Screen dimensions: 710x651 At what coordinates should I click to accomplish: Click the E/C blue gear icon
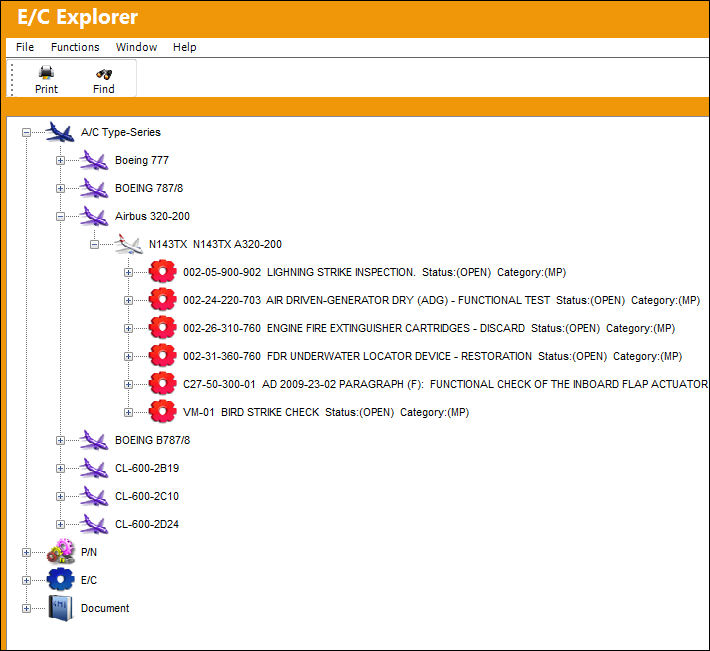tap(60, 579)
